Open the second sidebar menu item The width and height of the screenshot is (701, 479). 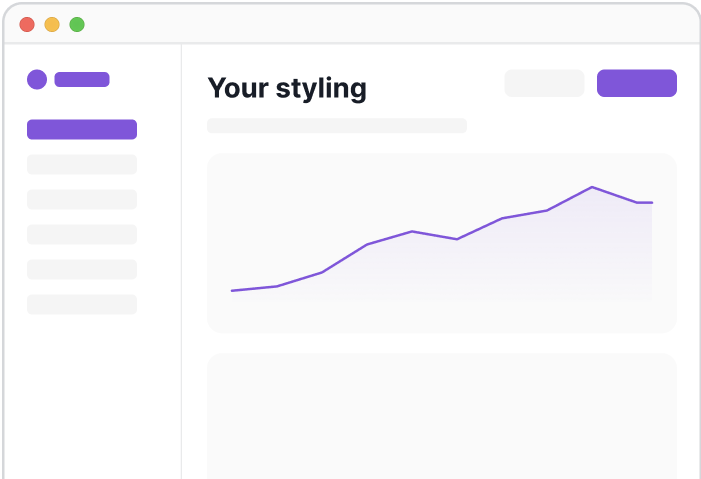pyautogui.click(x=82, y=164)
